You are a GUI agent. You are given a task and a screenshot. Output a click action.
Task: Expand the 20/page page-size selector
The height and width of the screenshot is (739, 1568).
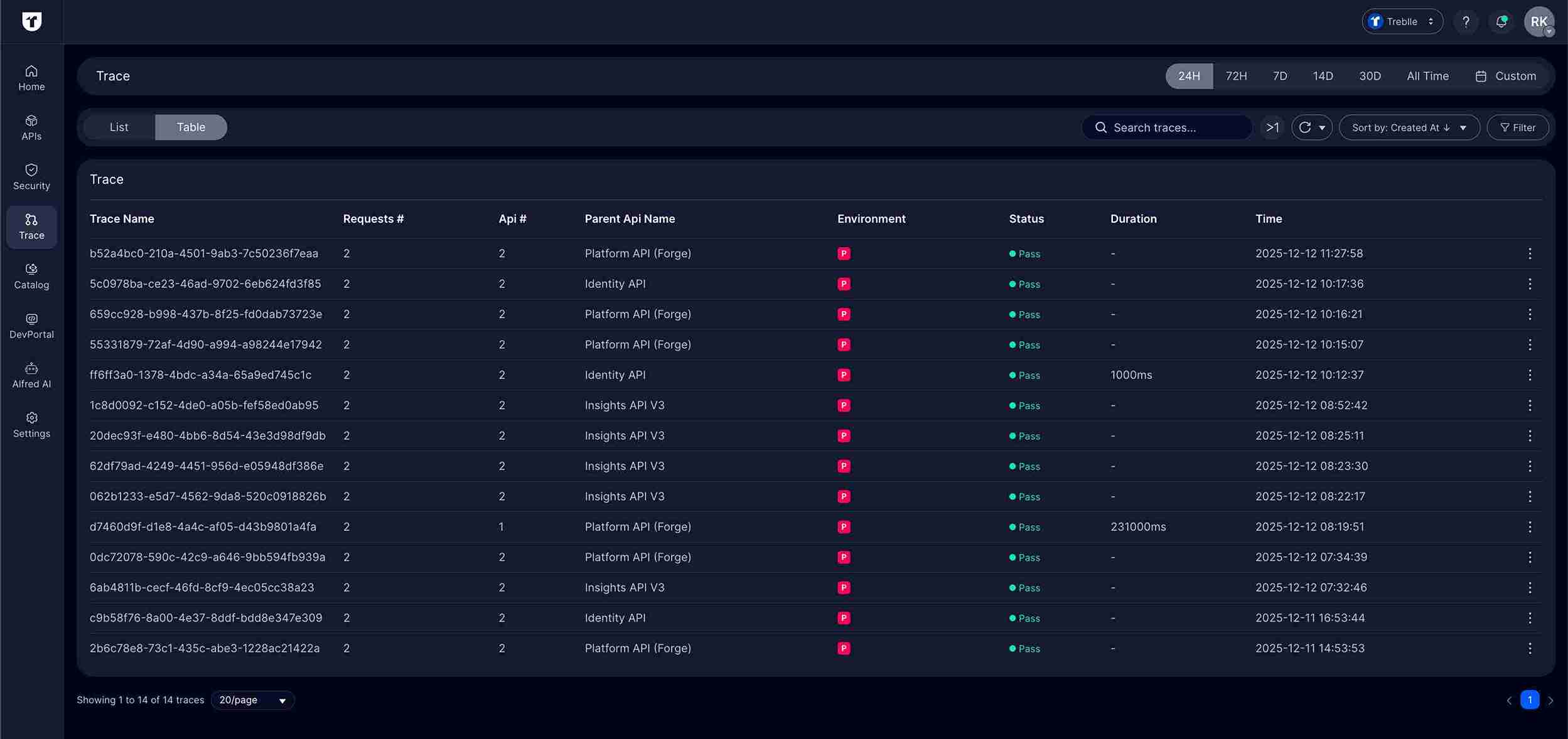(252, 699)
